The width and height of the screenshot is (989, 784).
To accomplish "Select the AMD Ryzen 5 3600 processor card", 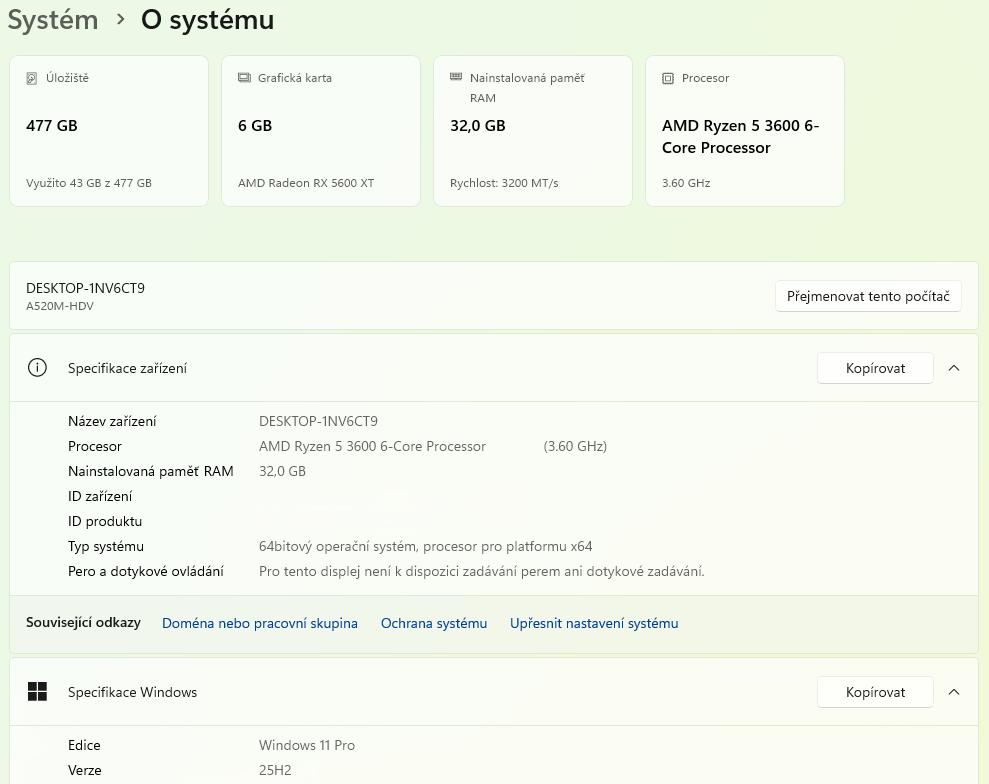I will tap(745, 131).
